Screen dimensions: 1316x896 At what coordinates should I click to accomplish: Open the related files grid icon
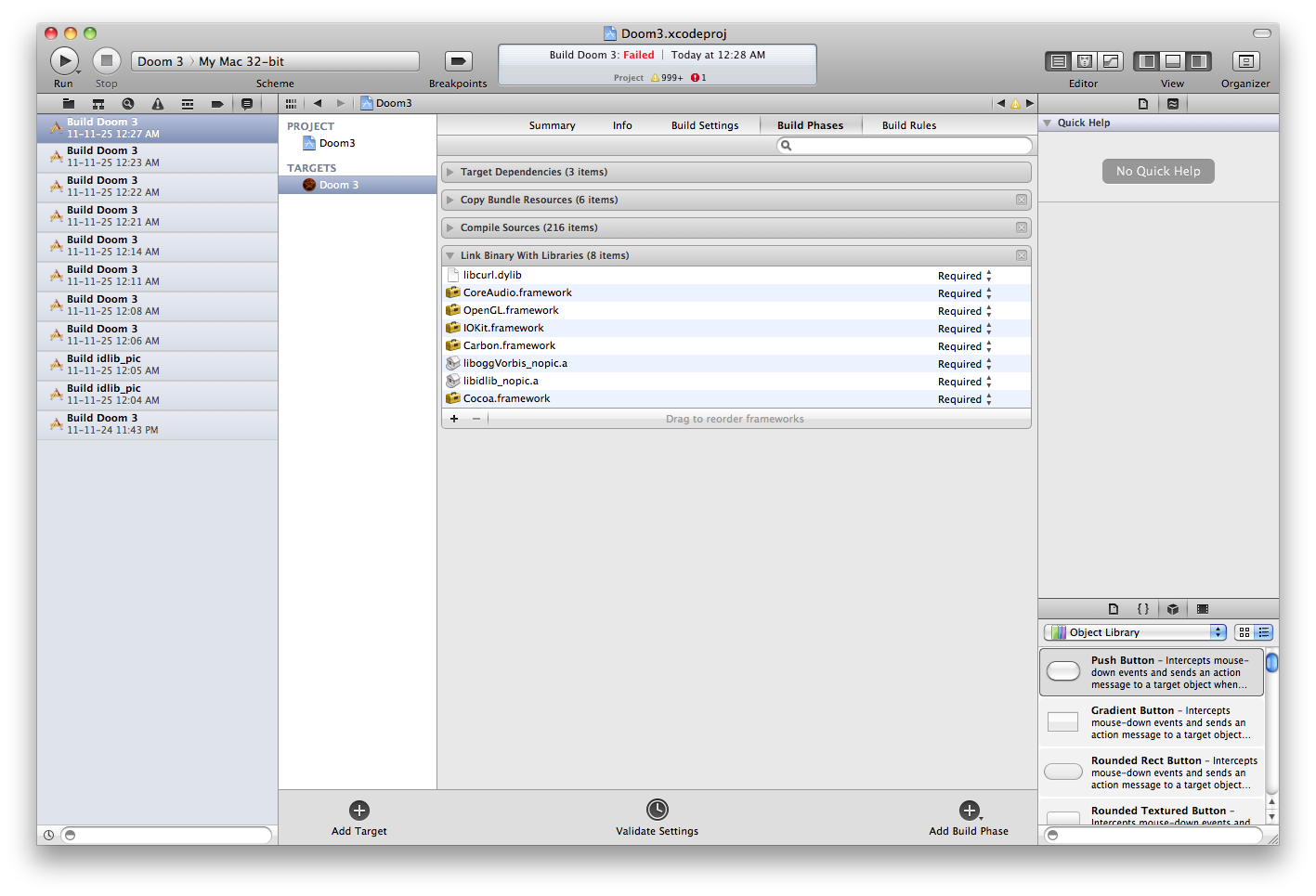pyautogui.click(x=292, y=103)
